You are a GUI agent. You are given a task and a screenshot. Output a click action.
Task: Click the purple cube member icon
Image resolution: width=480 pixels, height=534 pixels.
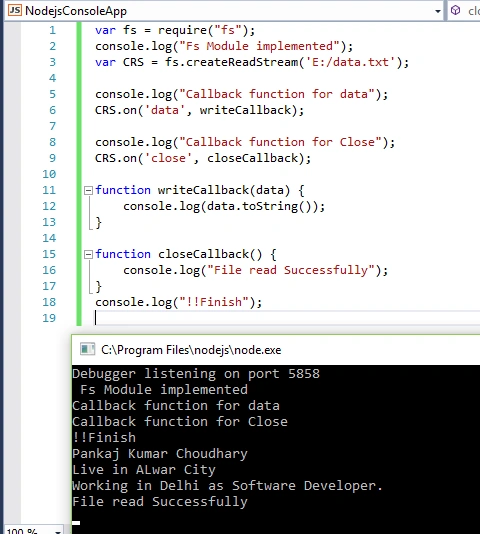click(455, 11)
